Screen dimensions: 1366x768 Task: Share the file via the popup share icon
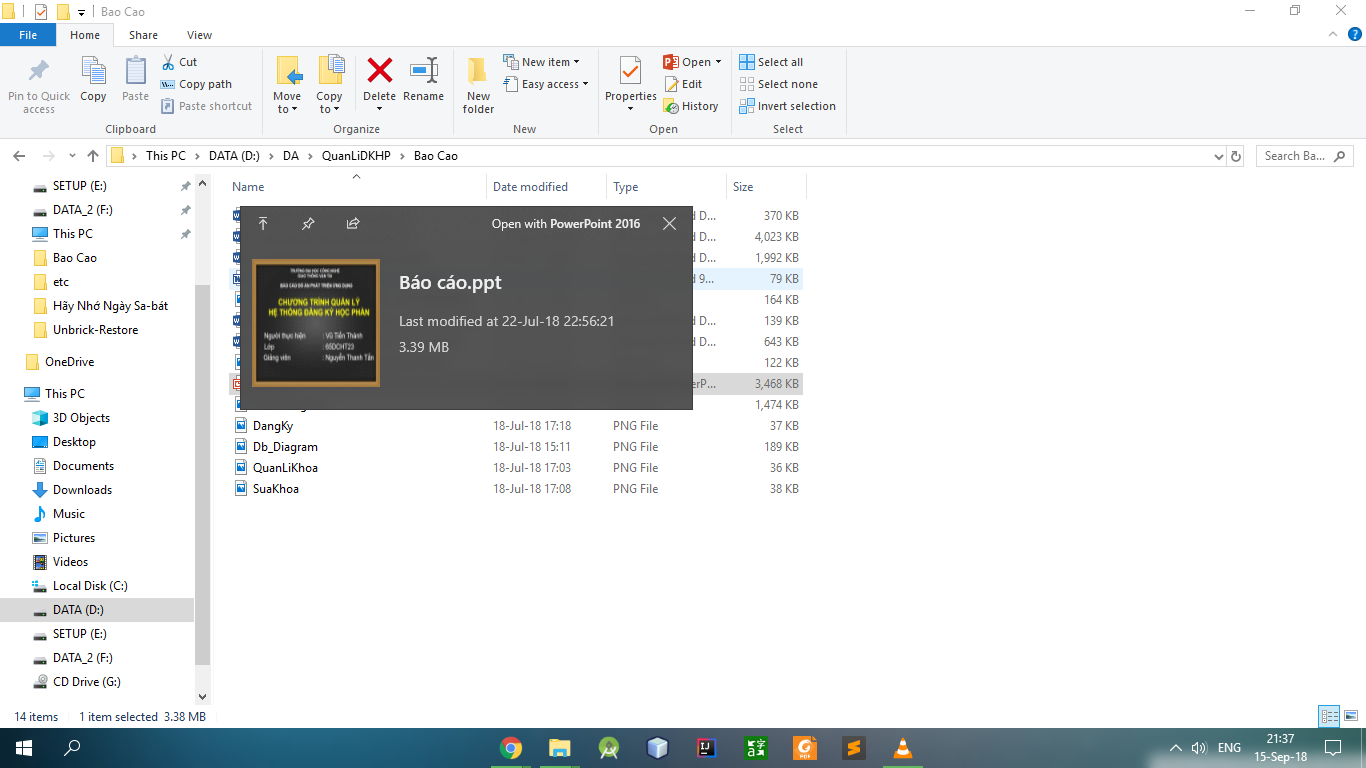[x=352, y=224]
